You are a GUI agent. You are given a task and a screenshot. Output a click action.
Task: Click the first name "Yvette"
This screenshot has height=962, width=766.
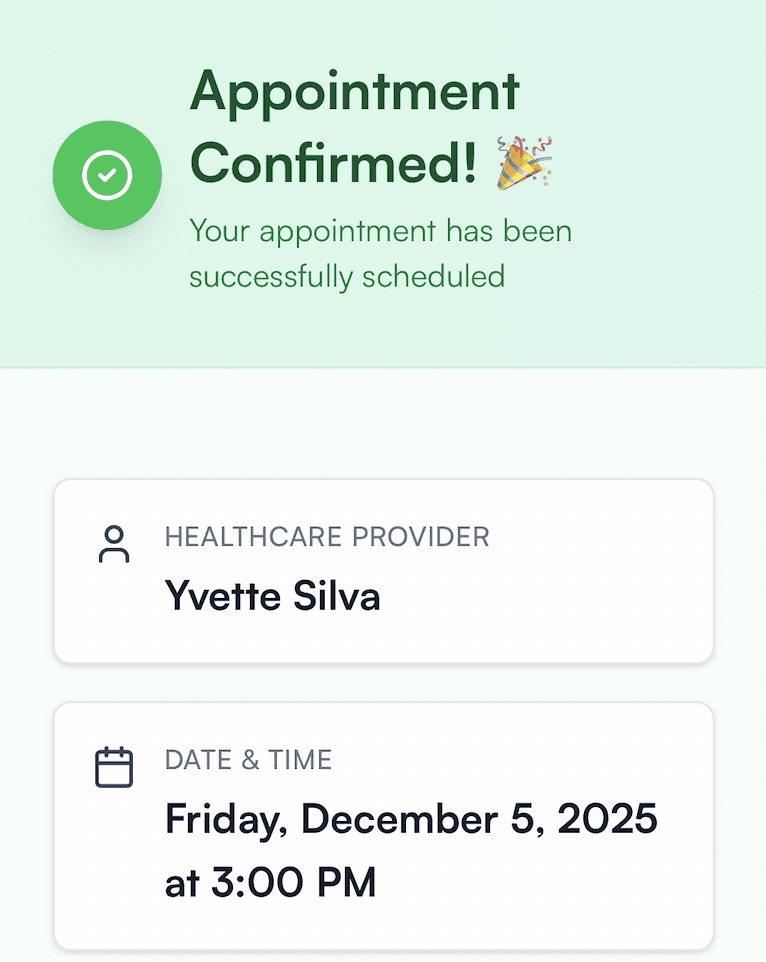click(x=223, y=596)
